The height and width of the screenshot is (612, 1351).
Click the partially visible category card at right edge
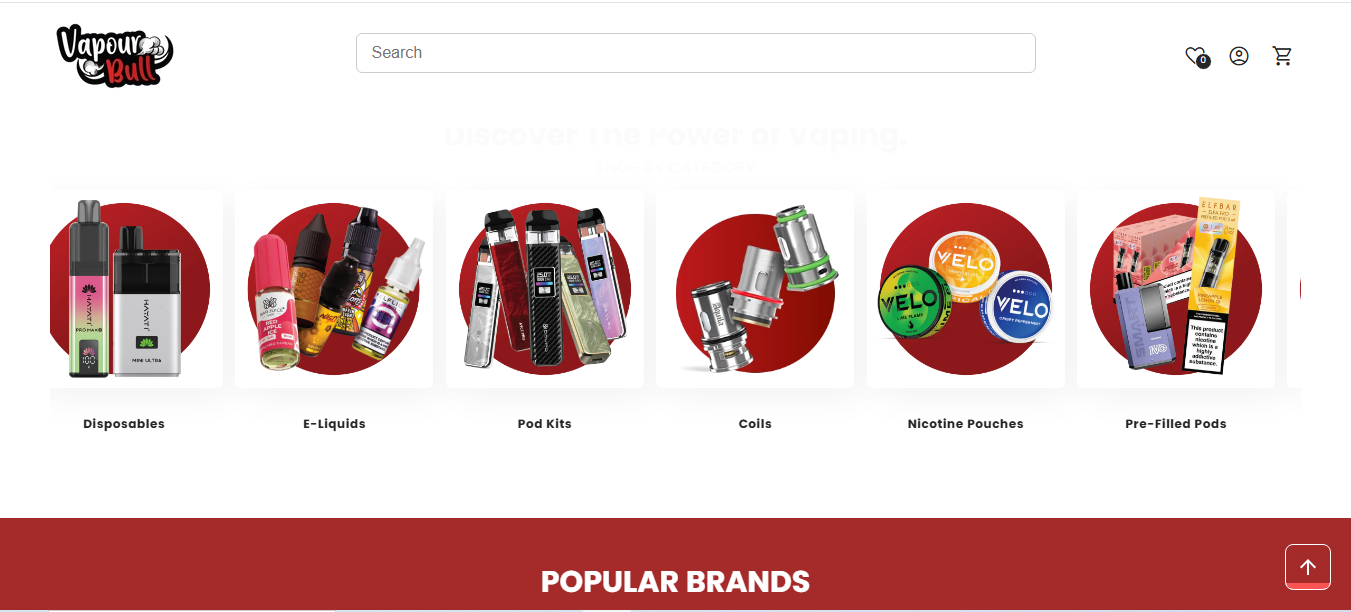pyautogui.click(x=1294, y=289)
